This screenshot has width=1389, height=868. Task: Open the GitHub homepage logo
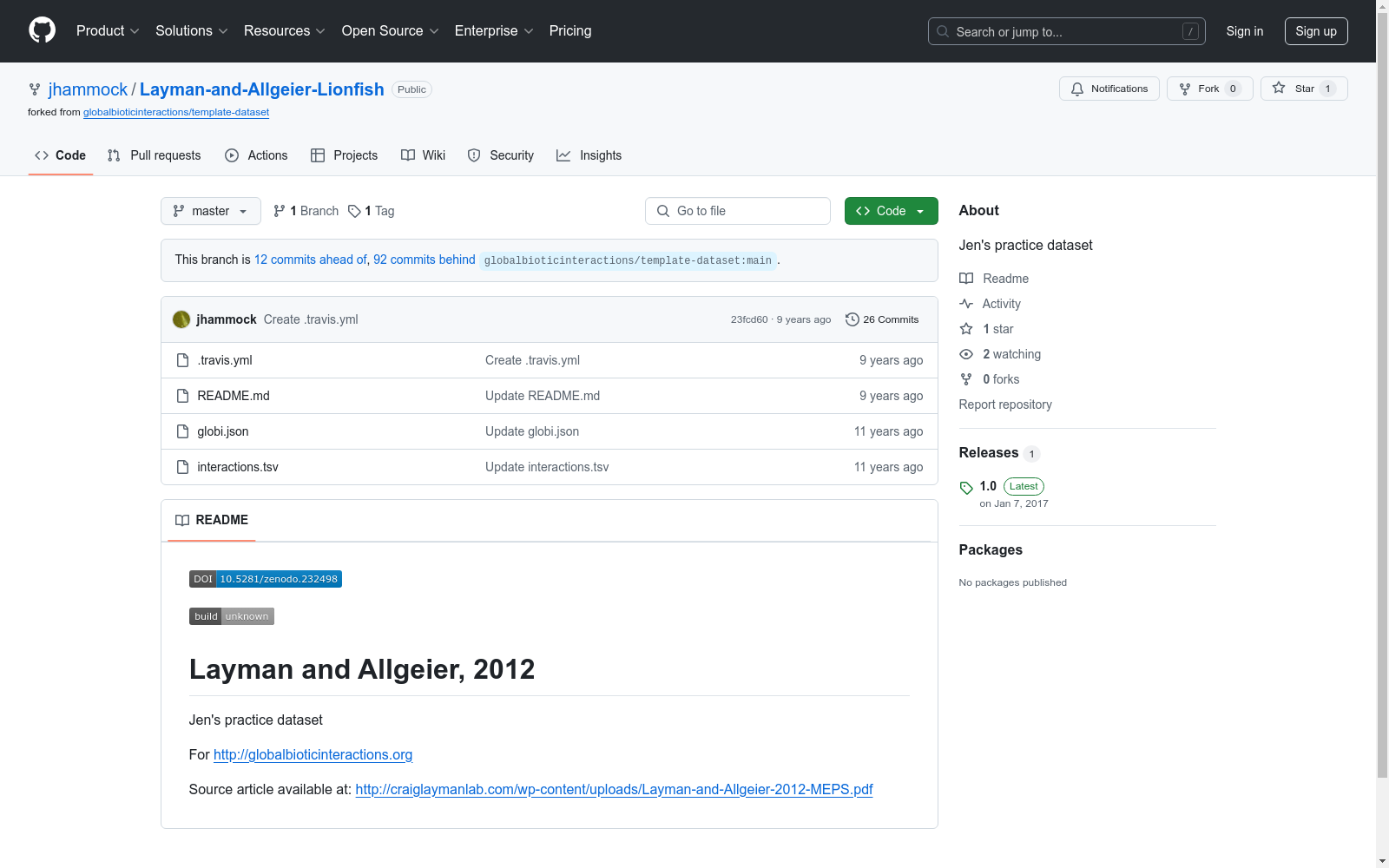[42, 30]
